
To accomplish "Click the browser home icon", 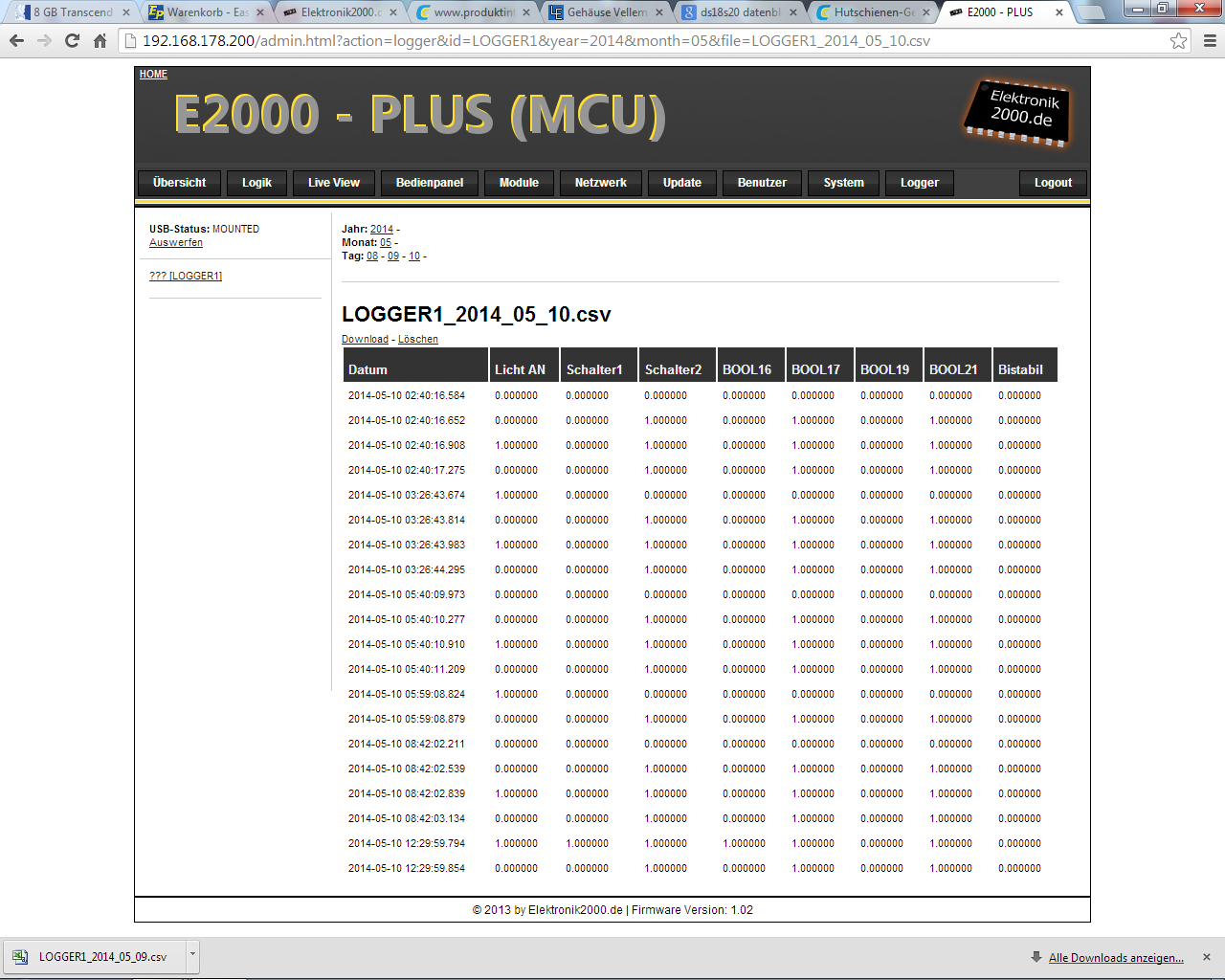I will pyautogui.click(x=100, y=41).
